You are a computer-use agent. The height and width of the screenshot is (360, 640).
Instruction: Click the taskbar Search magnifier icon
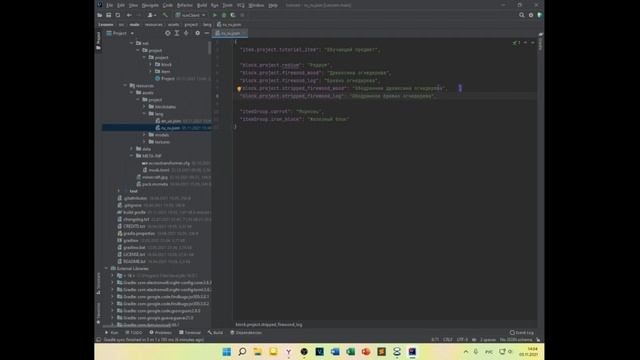pos(242,352)
